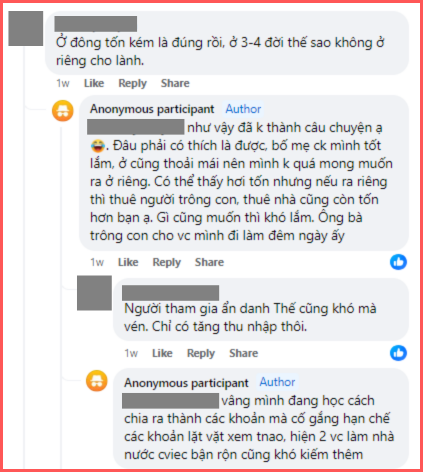Viewport: 423px width, 472px height.
Task: Click the first Anonymous participant avatar icon
Action: [63, 110]
